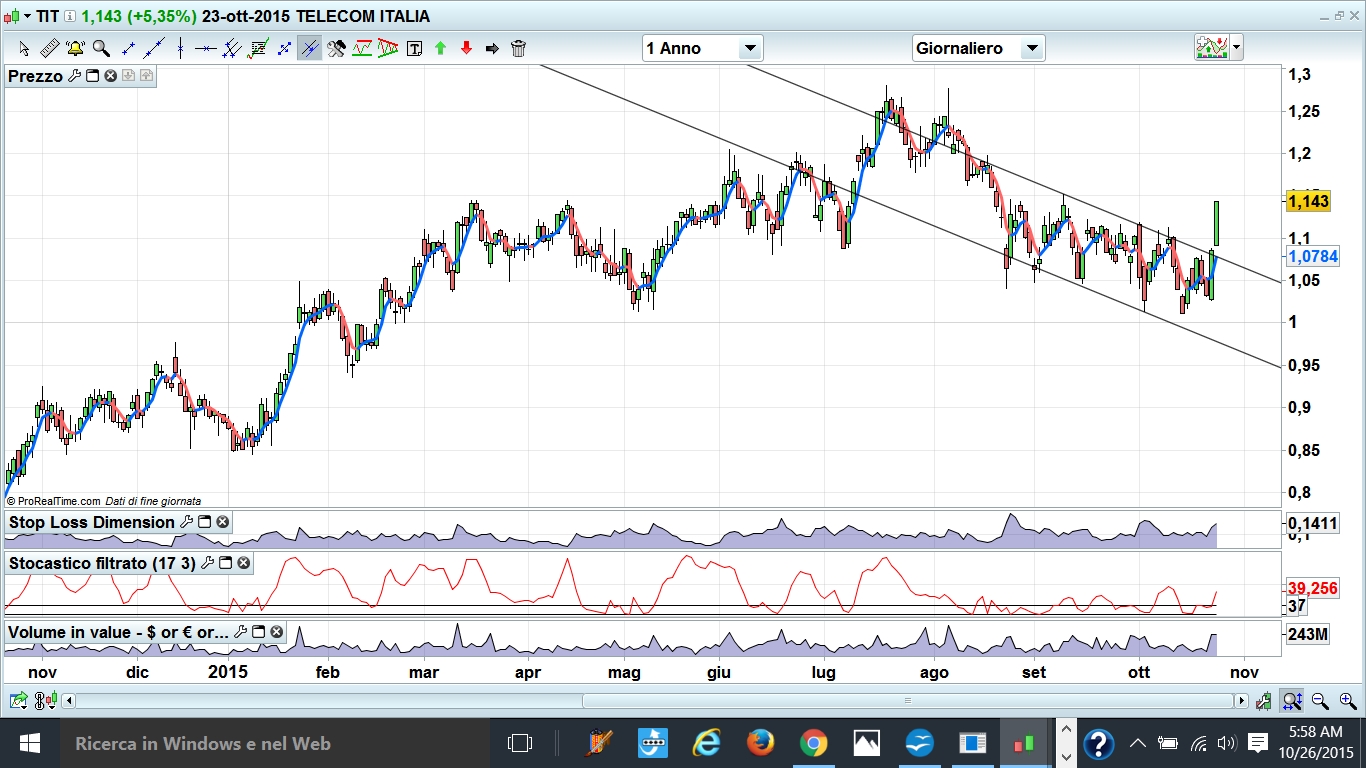The width and height of the screenshot is (1366, 768).
Task: Maximize the Volume in value panel
Action: point(259,632)
